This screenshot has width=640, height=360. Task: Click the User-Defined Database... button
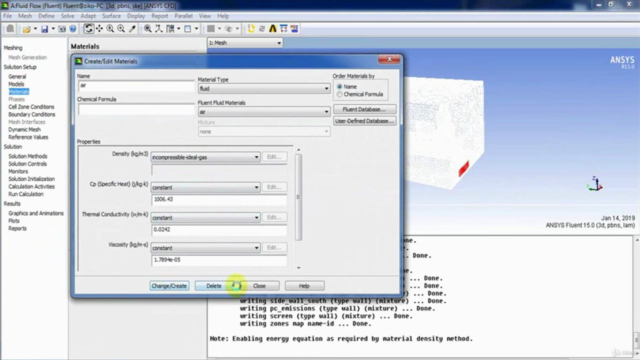[364, 121]
